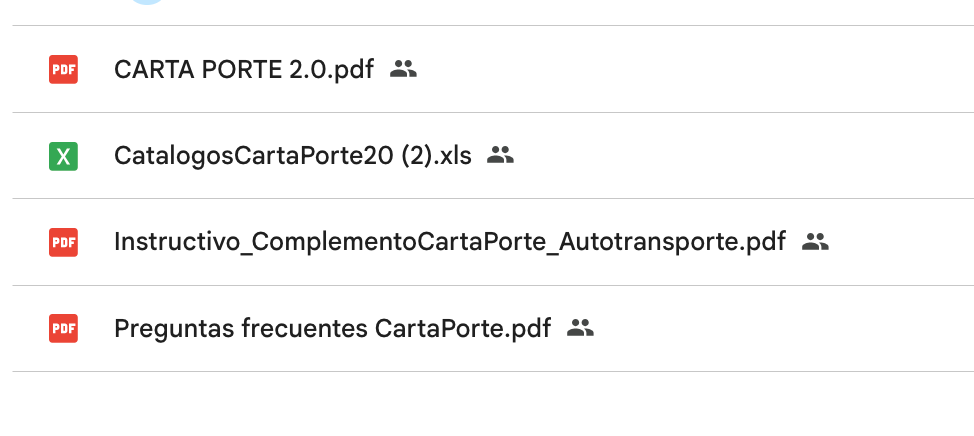
Task: Click the light blue circle at the top
Action: point(148,3)
